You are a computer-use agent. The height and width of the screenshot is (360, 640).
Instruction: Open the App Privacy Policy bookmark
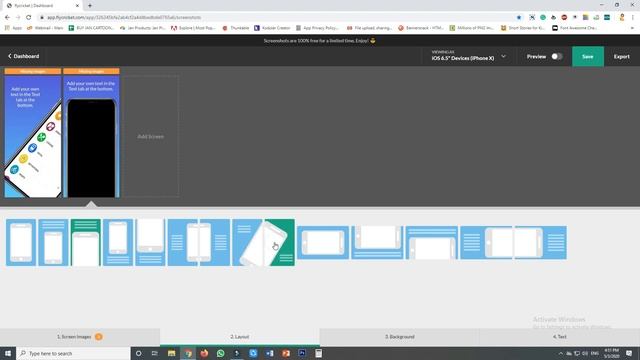pos(318,28)
